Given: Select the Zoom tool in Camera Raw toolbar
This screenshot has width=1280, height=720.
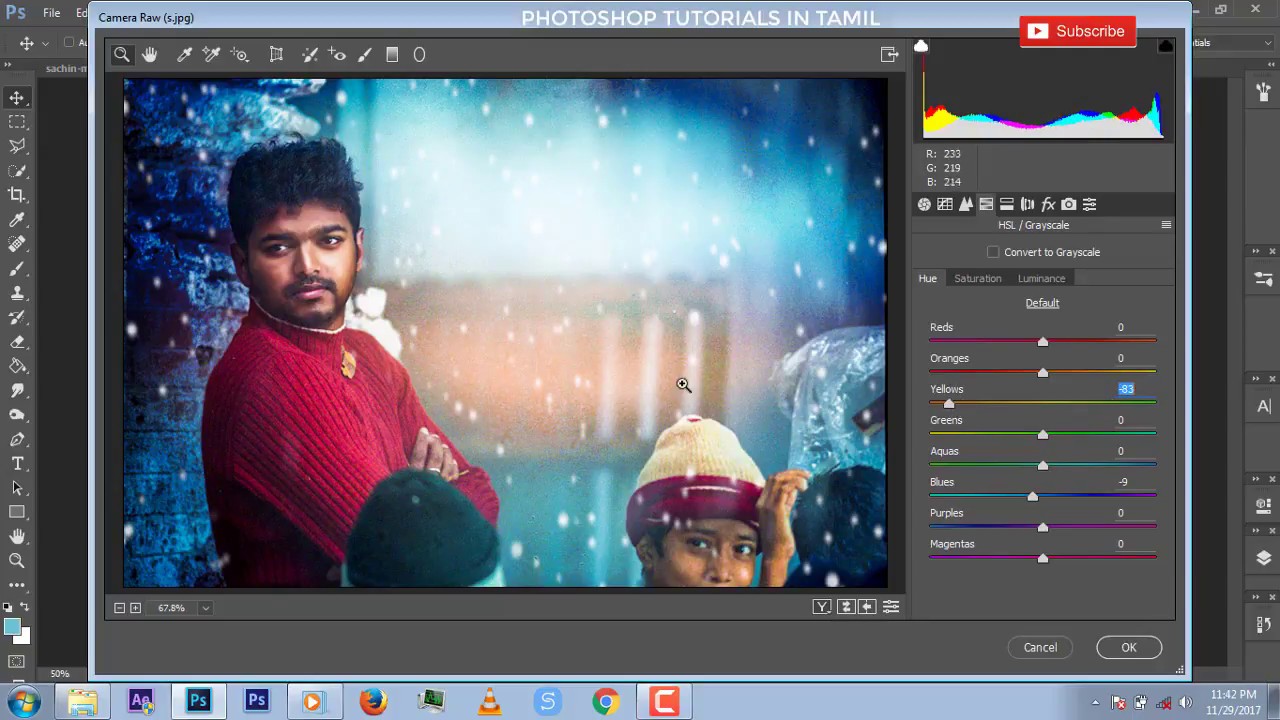Looking at the screenshot, I should point(122,55).
